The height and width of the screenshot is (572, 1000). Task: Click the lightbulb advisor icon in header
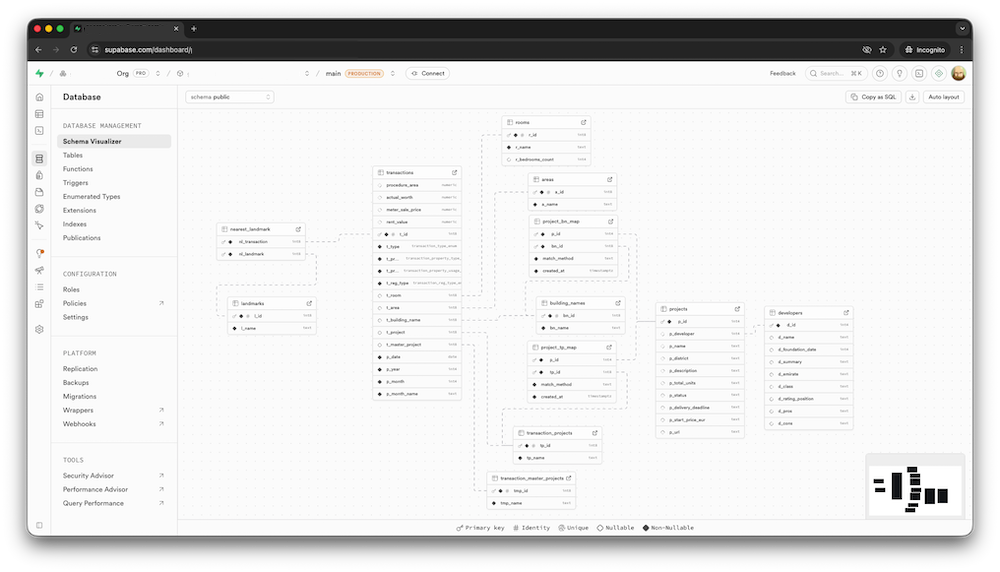click(x=899, y=73)
